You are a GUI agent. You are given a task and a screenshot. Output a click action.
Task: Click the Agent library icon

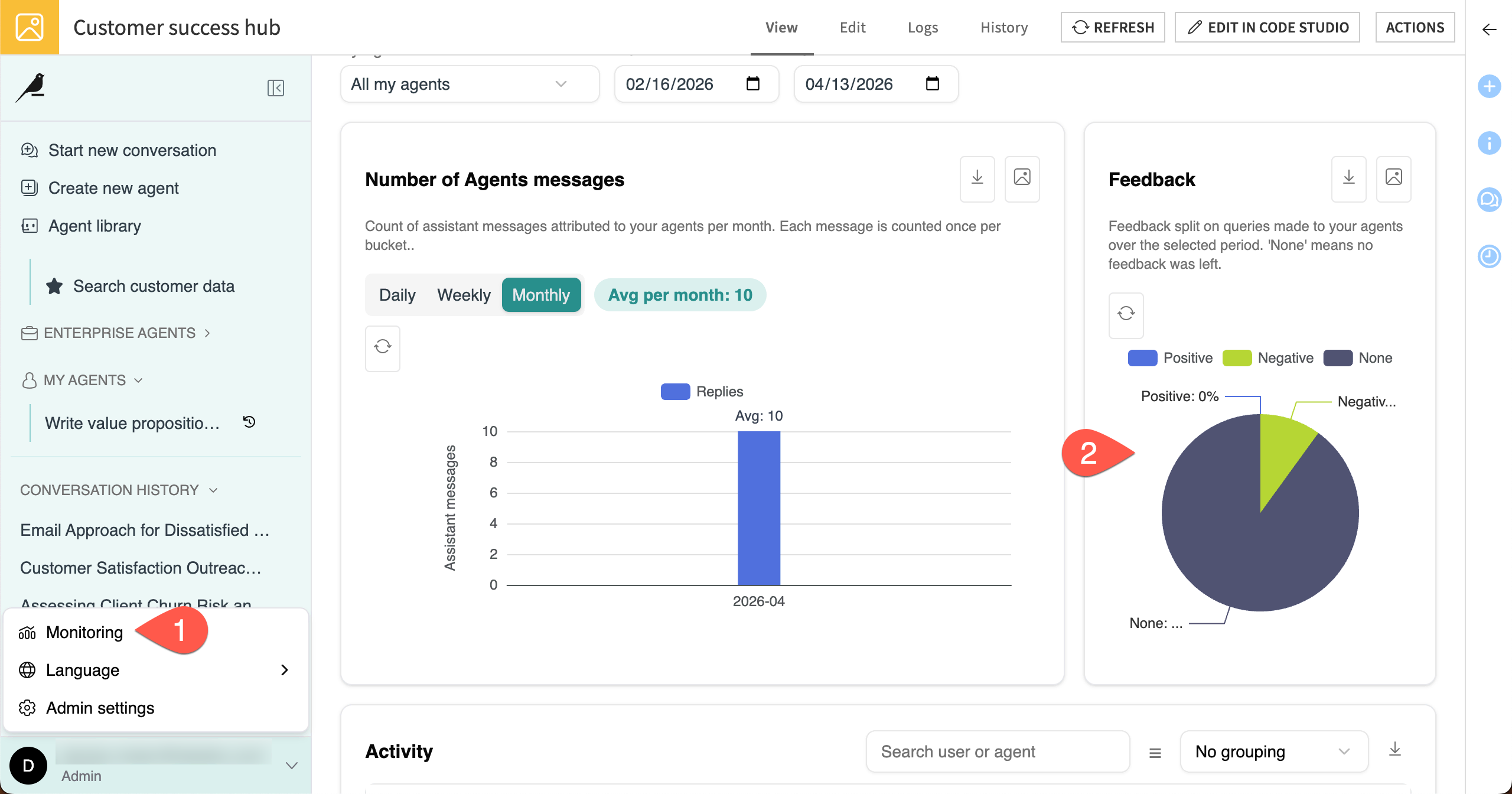coord(30,226)
